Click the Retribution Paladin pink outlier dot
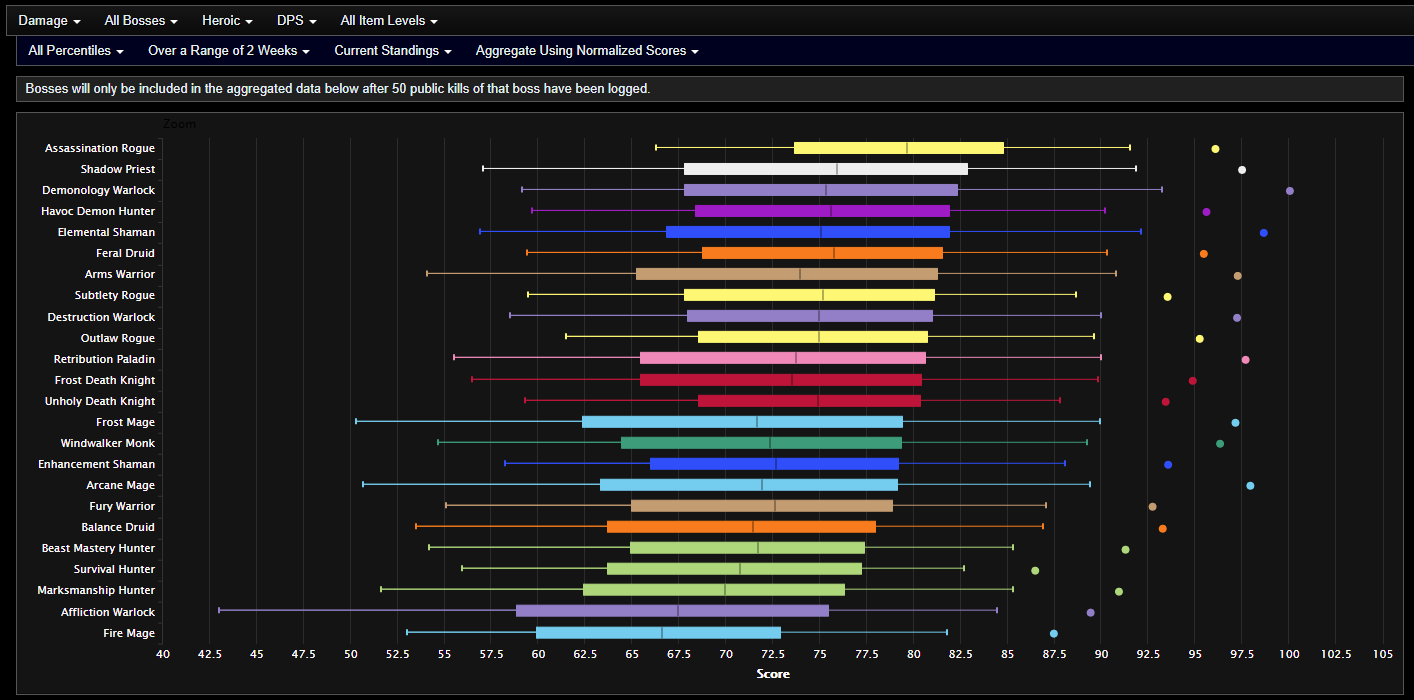This screenshot has width=1414, height=700. tap(1245, 360)
